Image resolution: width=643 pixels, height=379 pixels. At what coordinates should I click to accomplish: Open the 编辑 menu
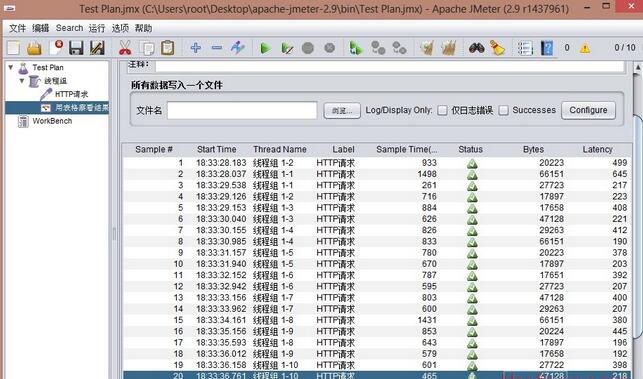tap(41, 28)
